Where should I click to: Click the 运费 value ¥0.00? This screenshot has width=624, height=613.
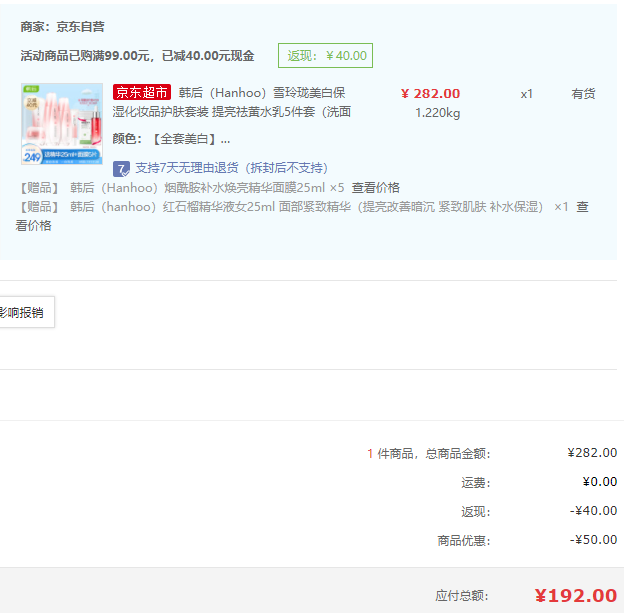tap(600, 482)
